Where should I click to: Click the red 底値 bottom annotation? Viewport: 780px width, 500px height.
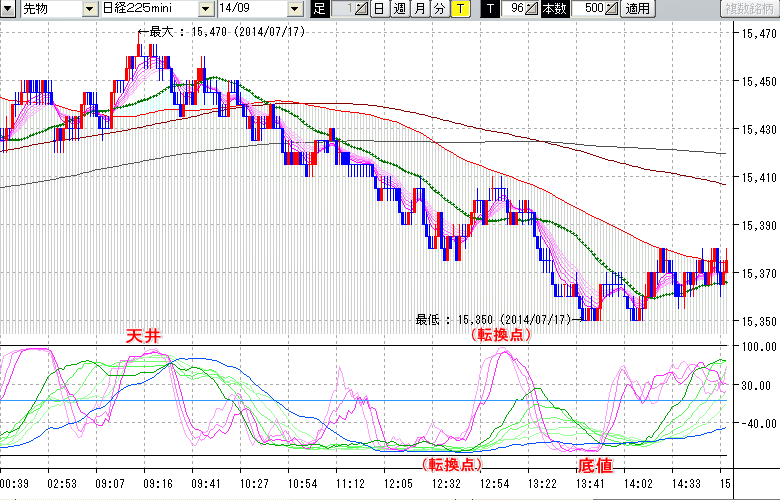pos(595,466)
